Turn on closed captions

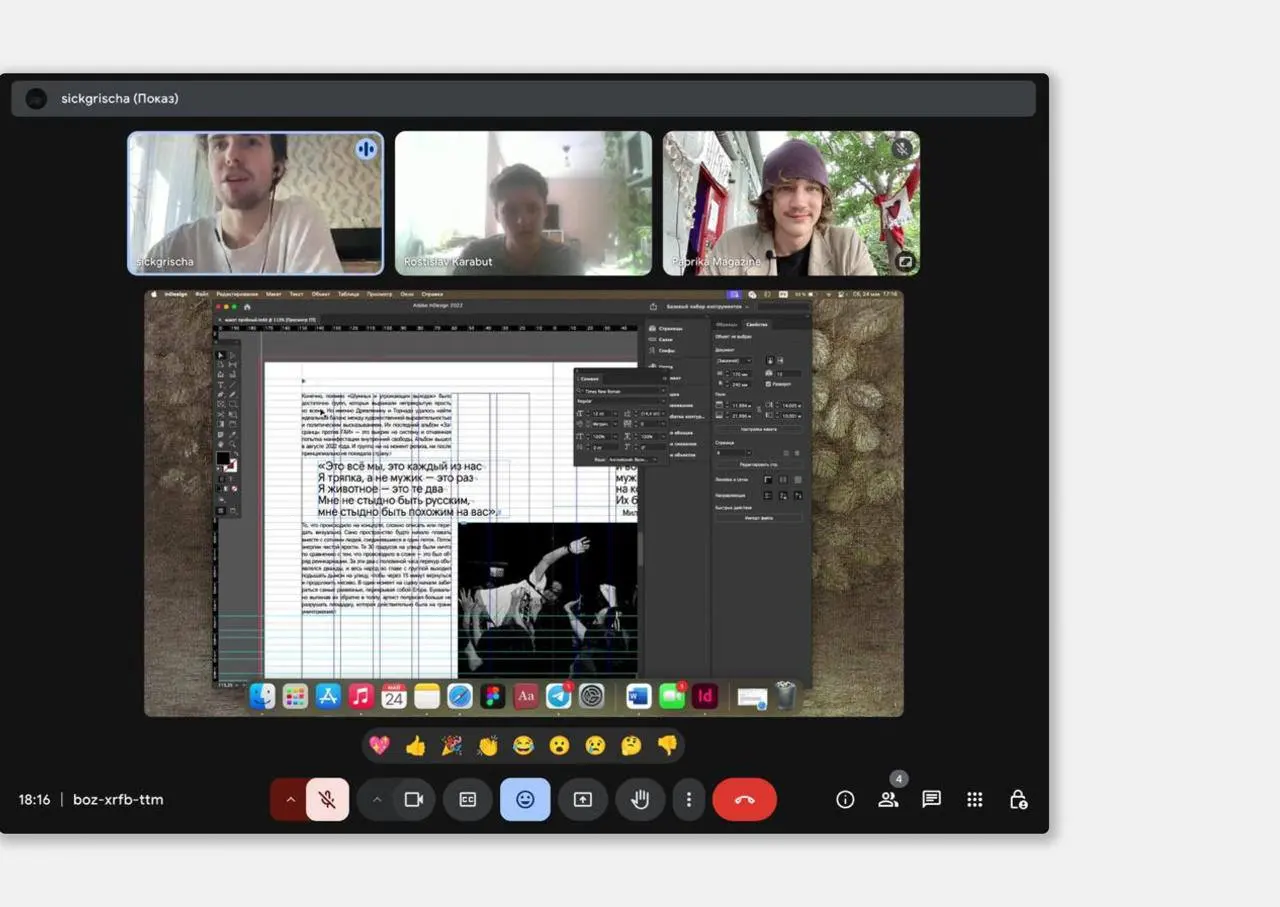[x=467, y=799]
